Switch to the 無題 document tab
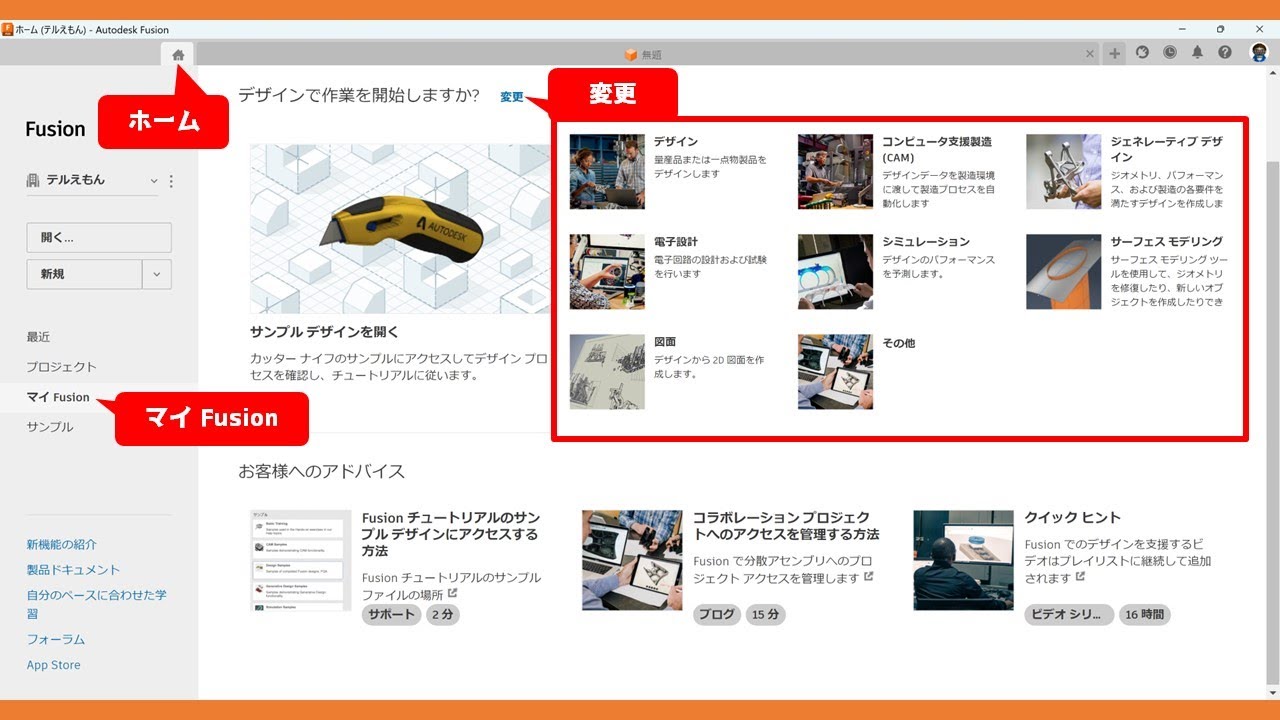Screen dimensions: 1280x720 click(642, 54)
